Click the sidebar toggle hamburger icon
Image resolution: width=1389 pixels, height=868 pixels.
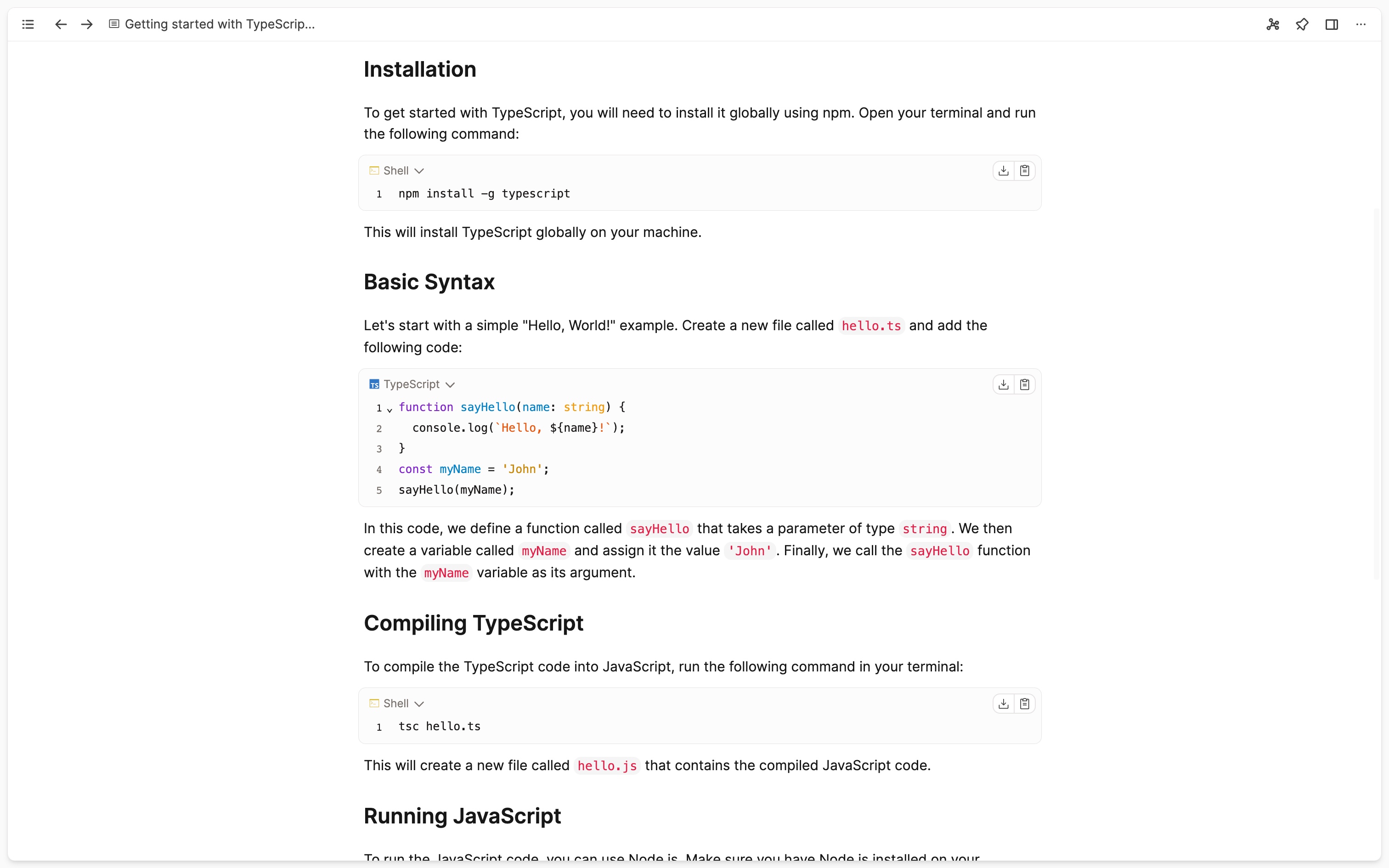(x=28, y=24)
